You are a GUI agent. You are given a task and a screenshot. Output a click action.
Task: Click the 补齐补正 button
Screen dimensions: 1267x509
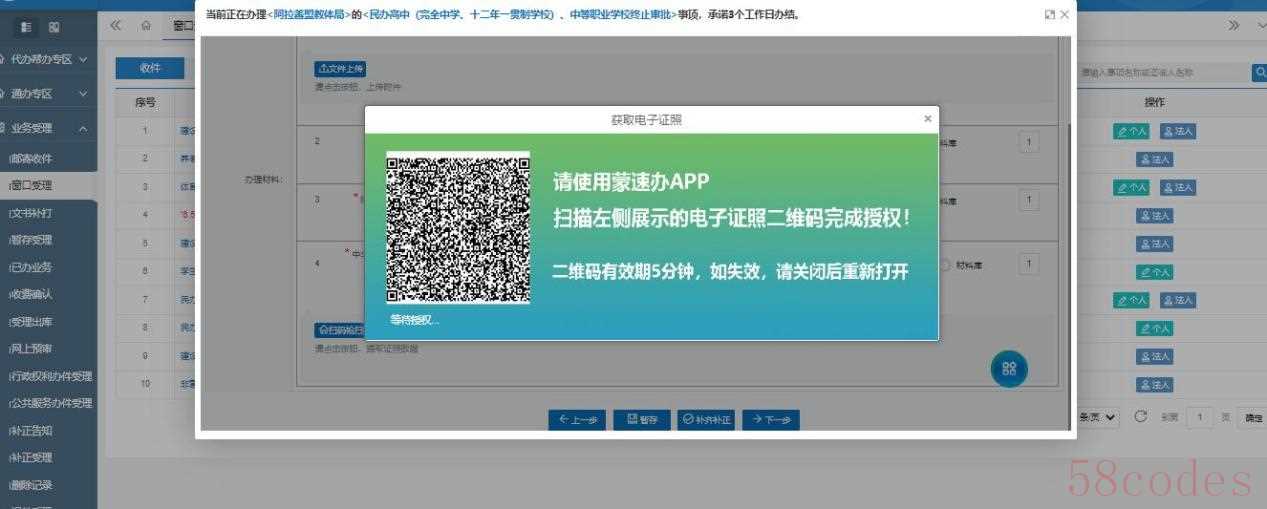point(707,420)
